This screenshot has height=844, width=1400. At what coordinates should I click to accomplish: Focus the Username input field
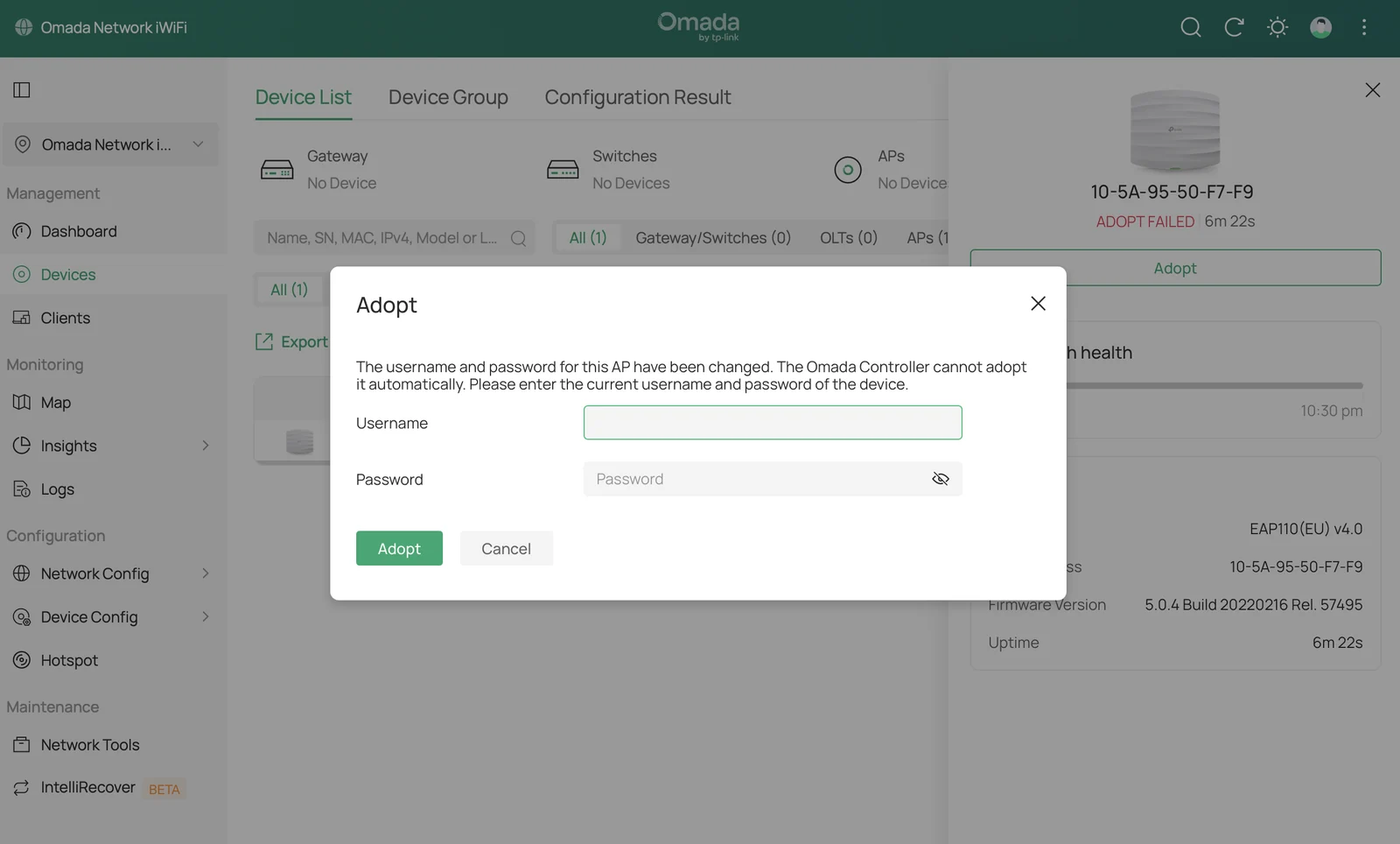pyautogui.click(x=773, y=423)
